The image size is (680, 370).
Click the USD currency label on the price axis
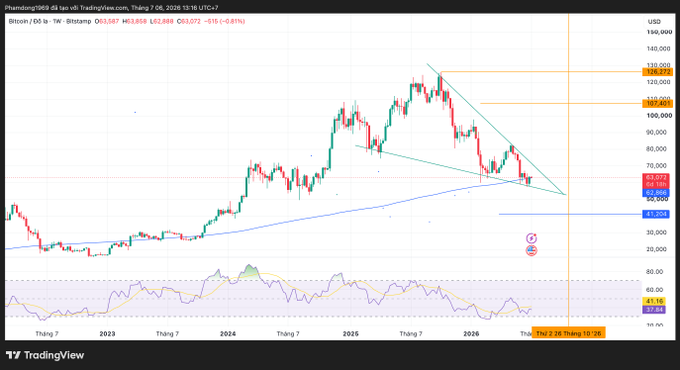(654, 22)
